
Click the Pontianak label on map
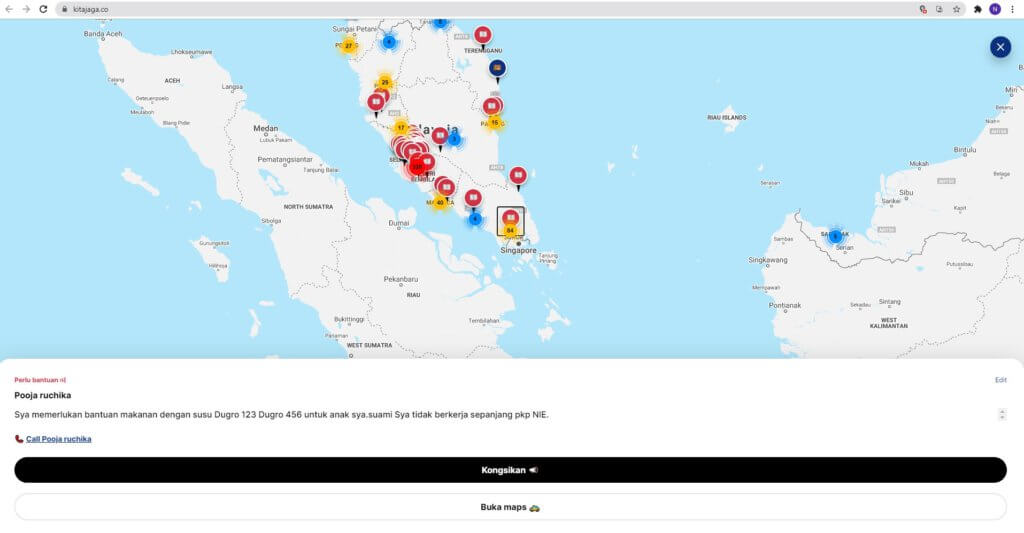pyautogui.click(x=785, y=305)
